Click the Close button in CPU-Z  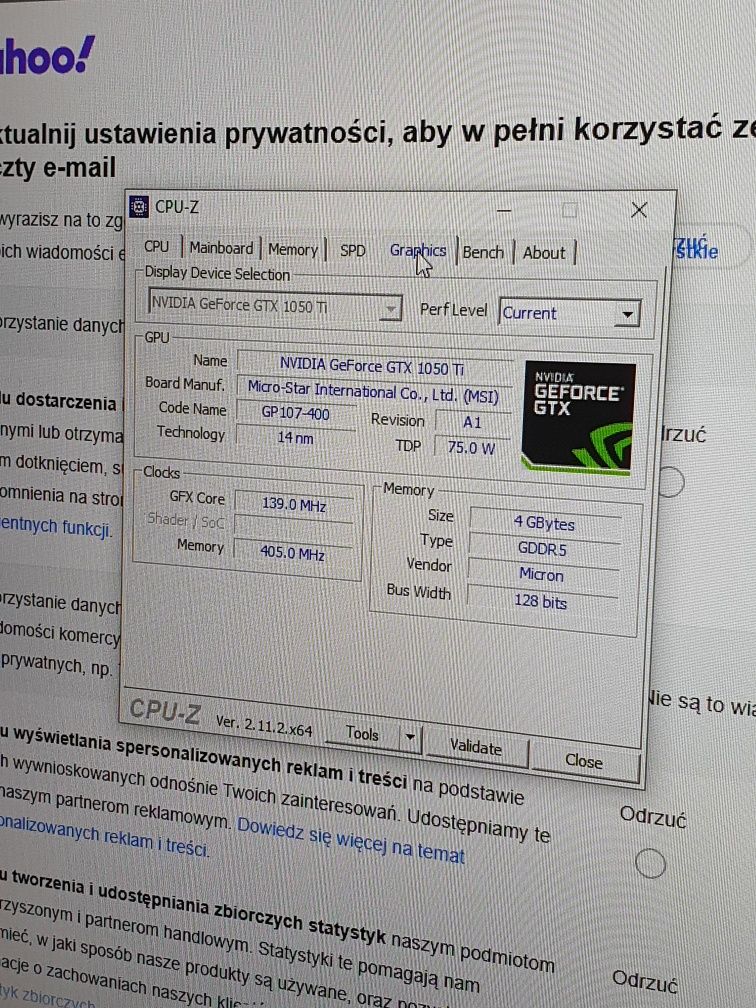[x=584, y=761]
